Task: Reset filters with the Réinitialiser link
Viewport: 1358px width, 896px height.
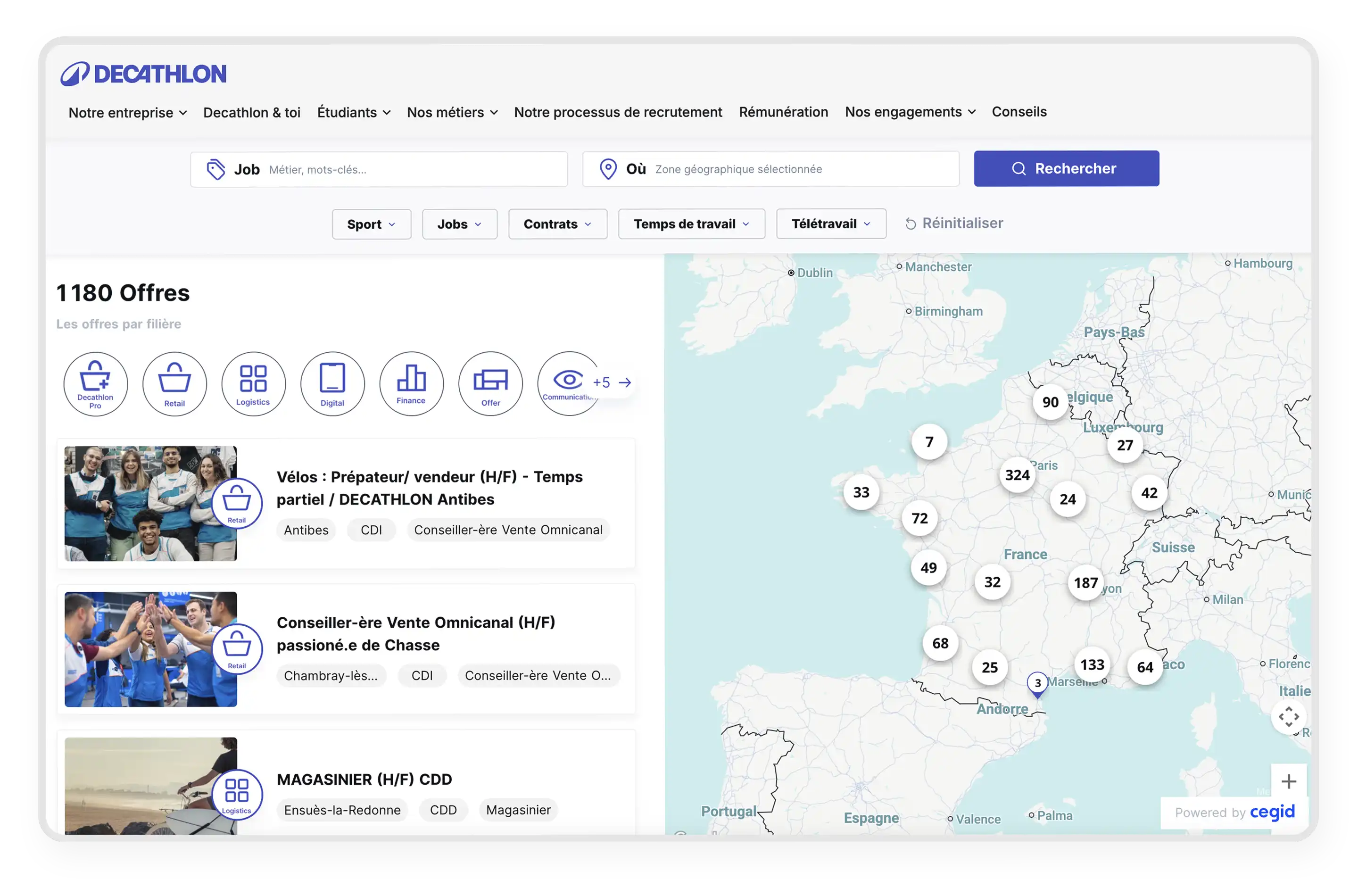Action: click(x=954, y=224)
